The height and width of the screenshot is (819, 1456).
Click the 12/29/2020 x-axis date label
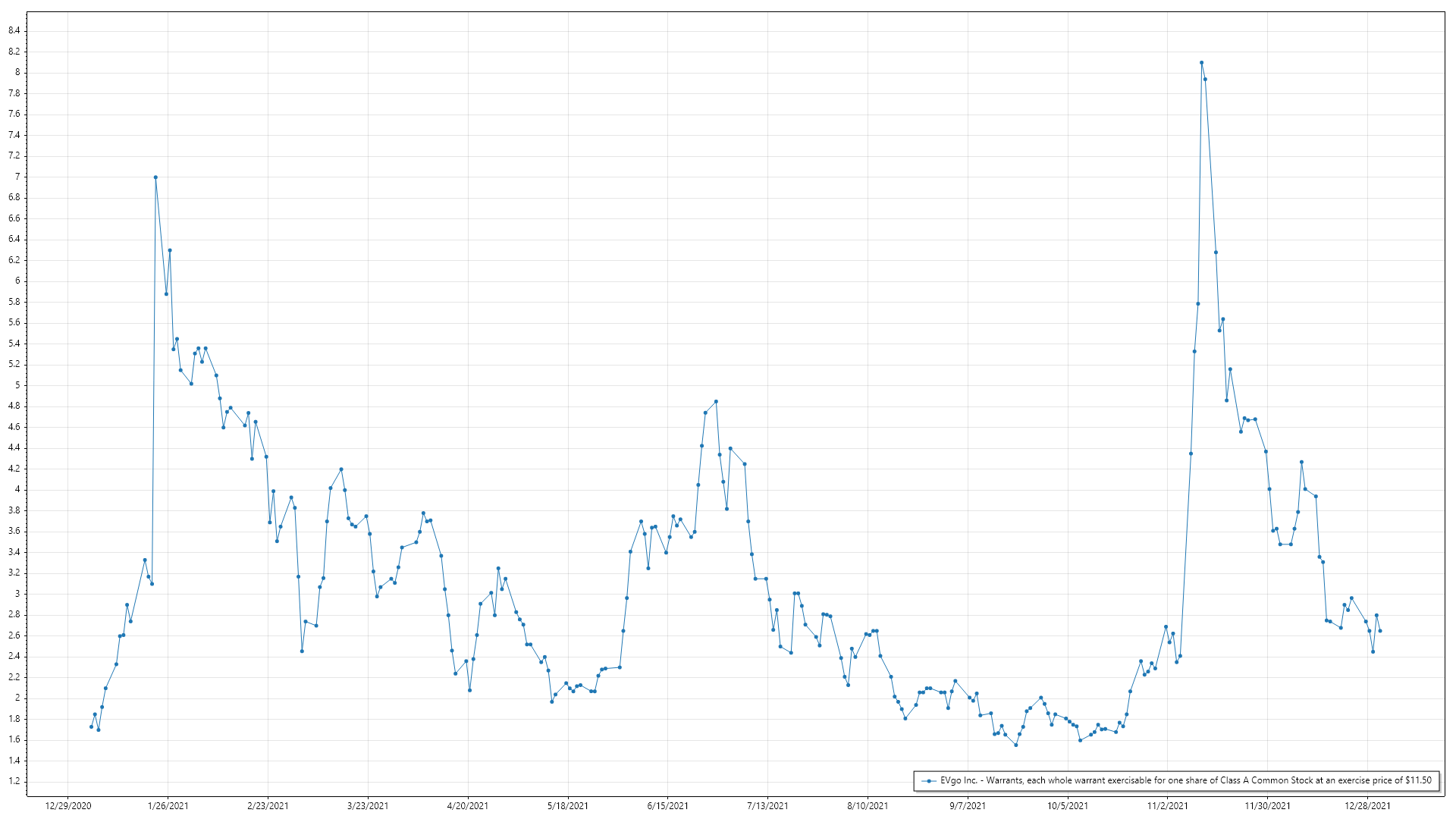point(68,805)
